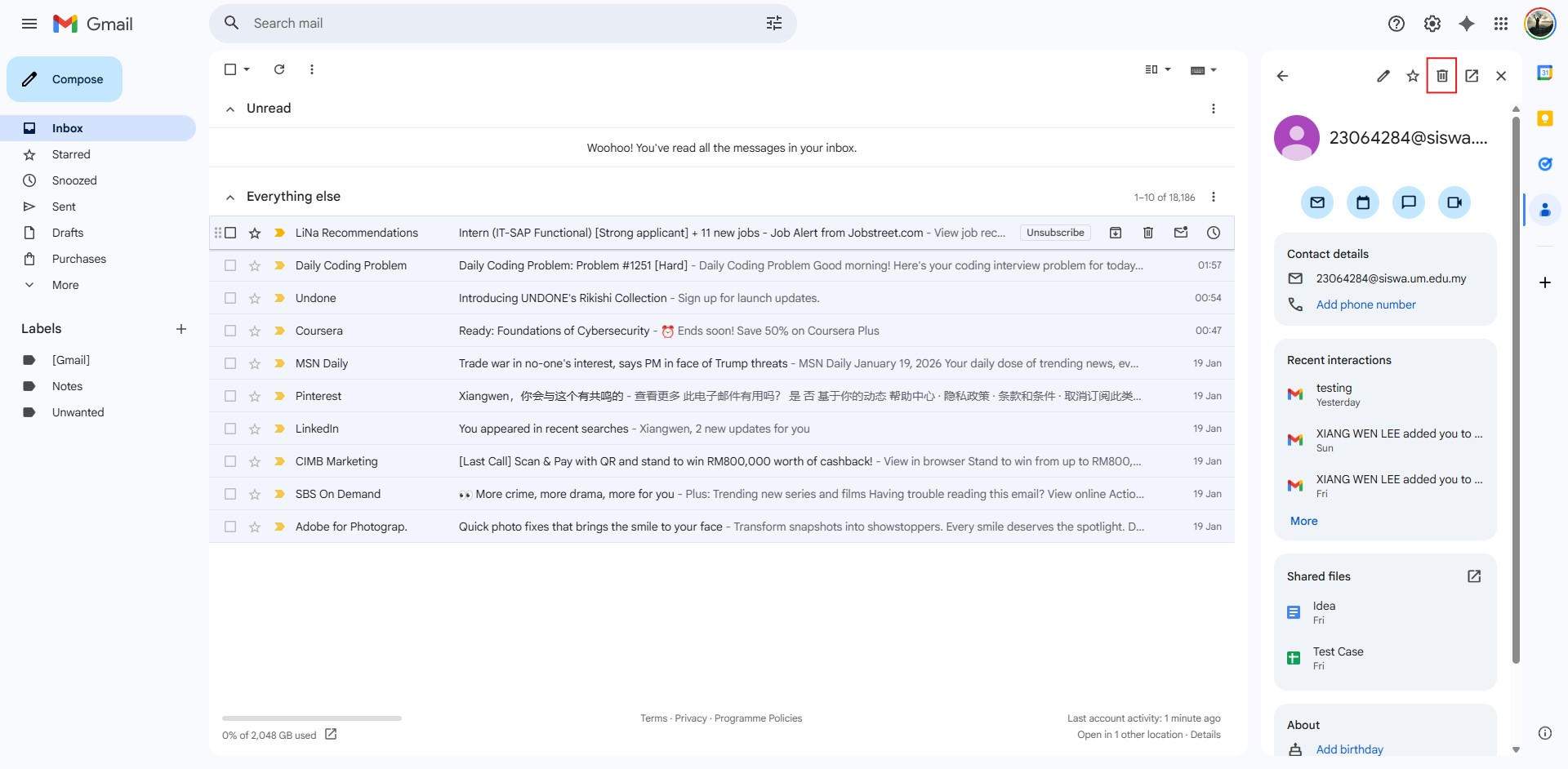Click the Compose button

pos(65,79)
